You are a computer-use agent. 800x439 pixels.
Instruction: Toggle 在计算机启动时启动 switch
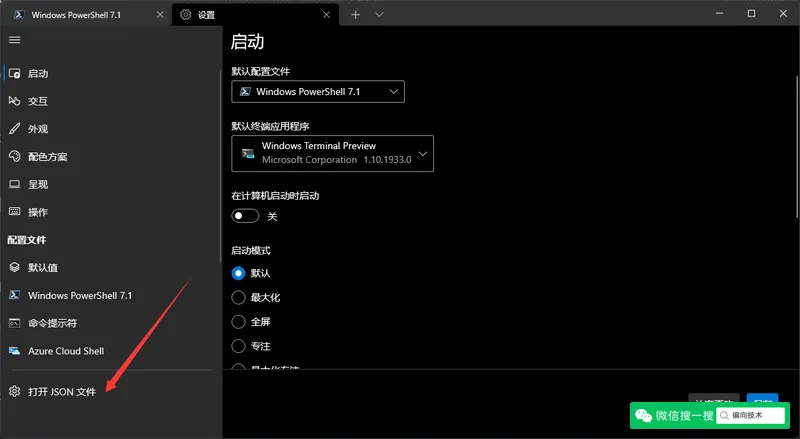click(x=245, y=216)
